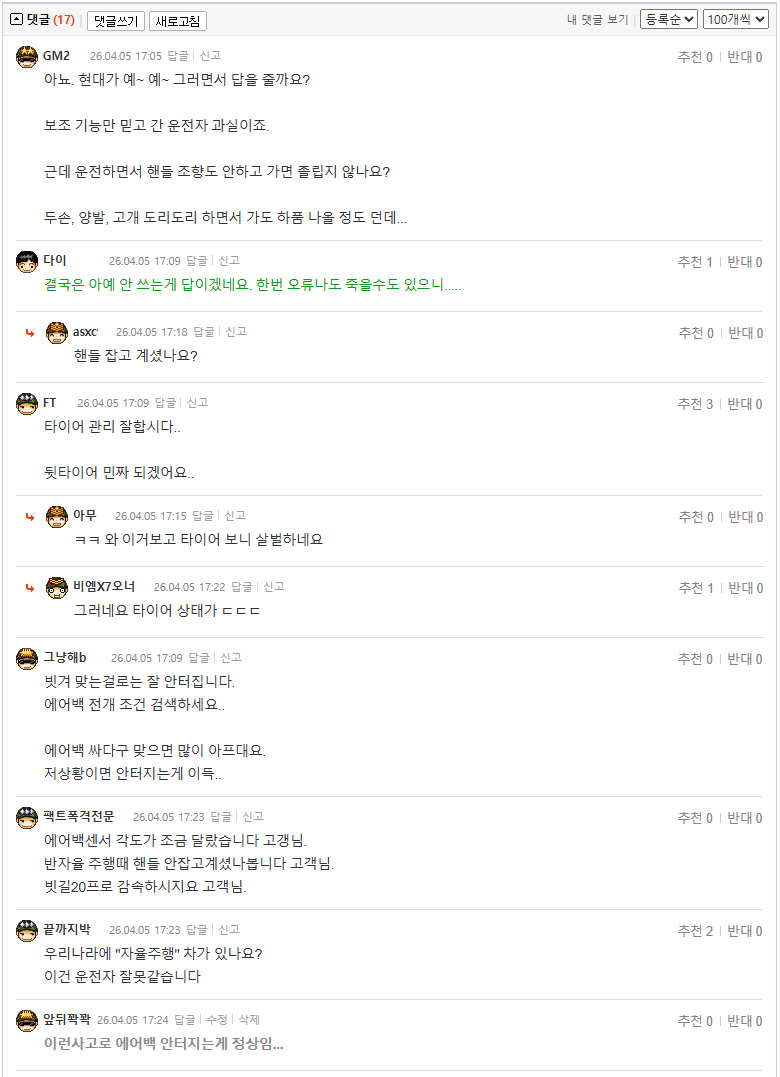Click 답글 on GM2's comment

(178, 56)
